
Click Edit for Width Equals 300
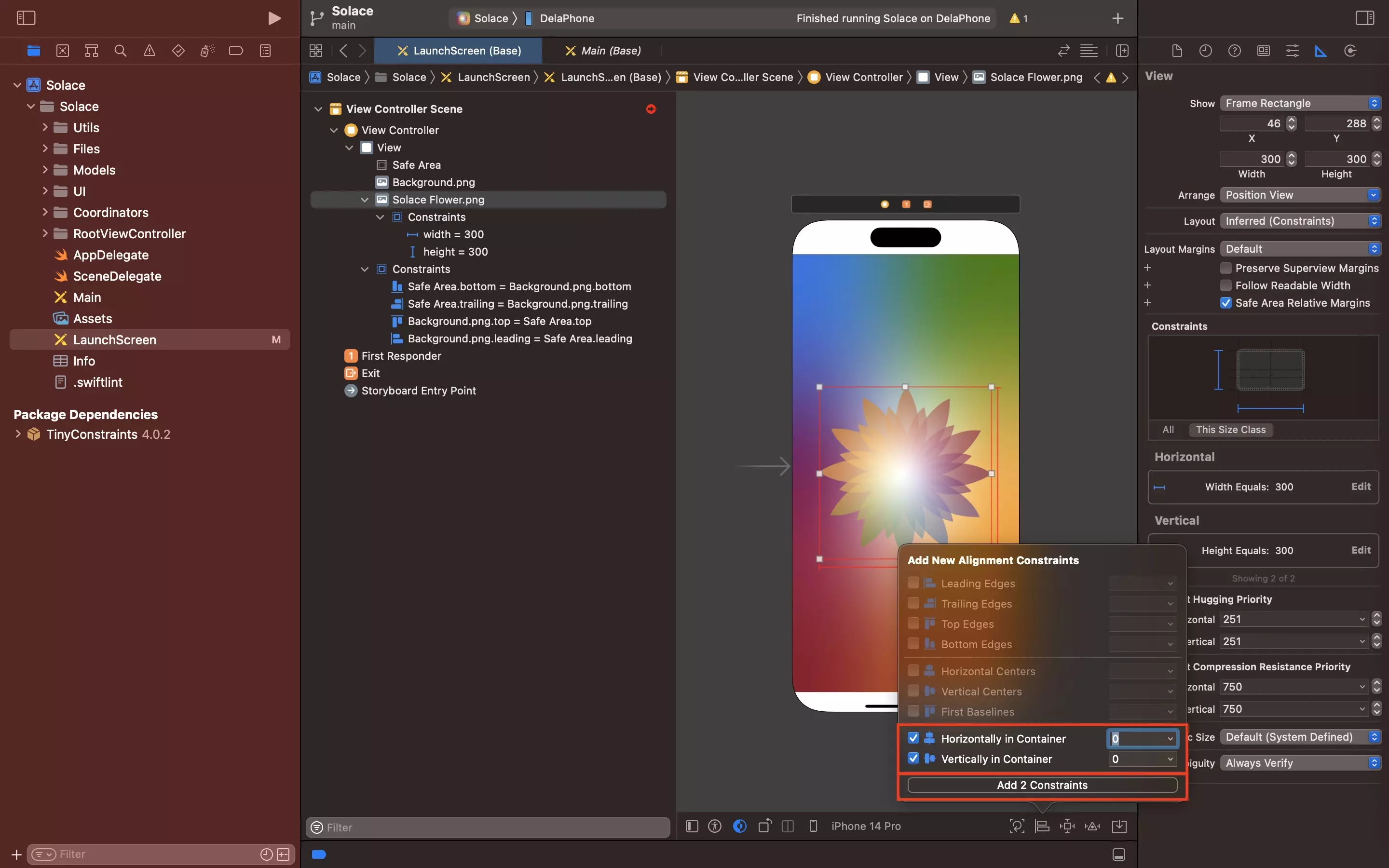(x=1361, y=486)
